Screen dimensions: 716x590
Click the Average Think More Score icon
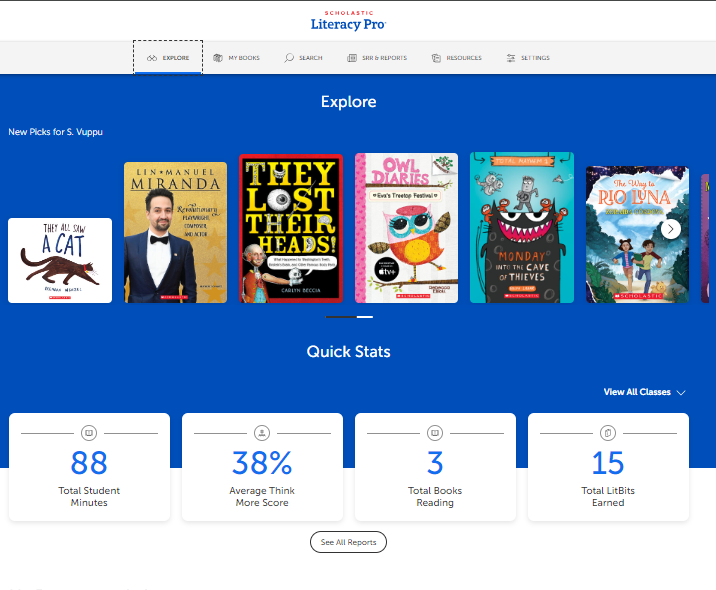tap(262, 433)
